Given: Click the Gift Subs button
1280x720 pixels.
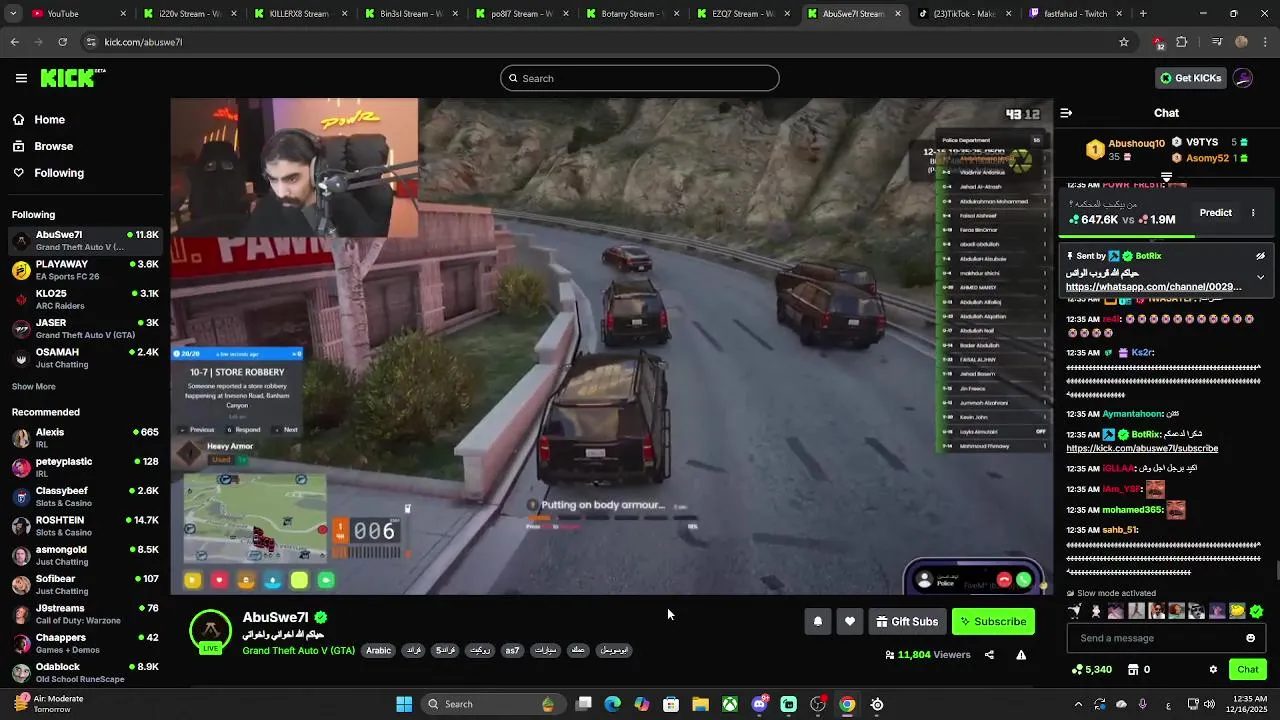Looking at the screenshot, I should click(x=907, y=622).
